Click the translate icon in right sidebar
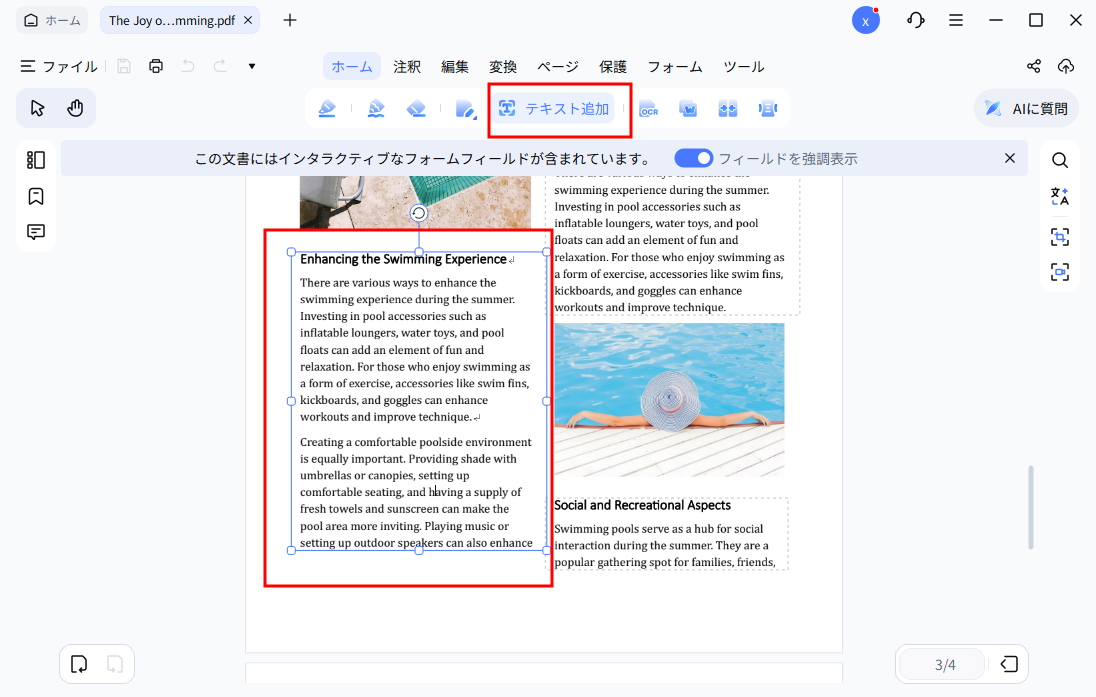Image resolution: width=1096 pixels, height=697 pixels. pos(1059,197)
